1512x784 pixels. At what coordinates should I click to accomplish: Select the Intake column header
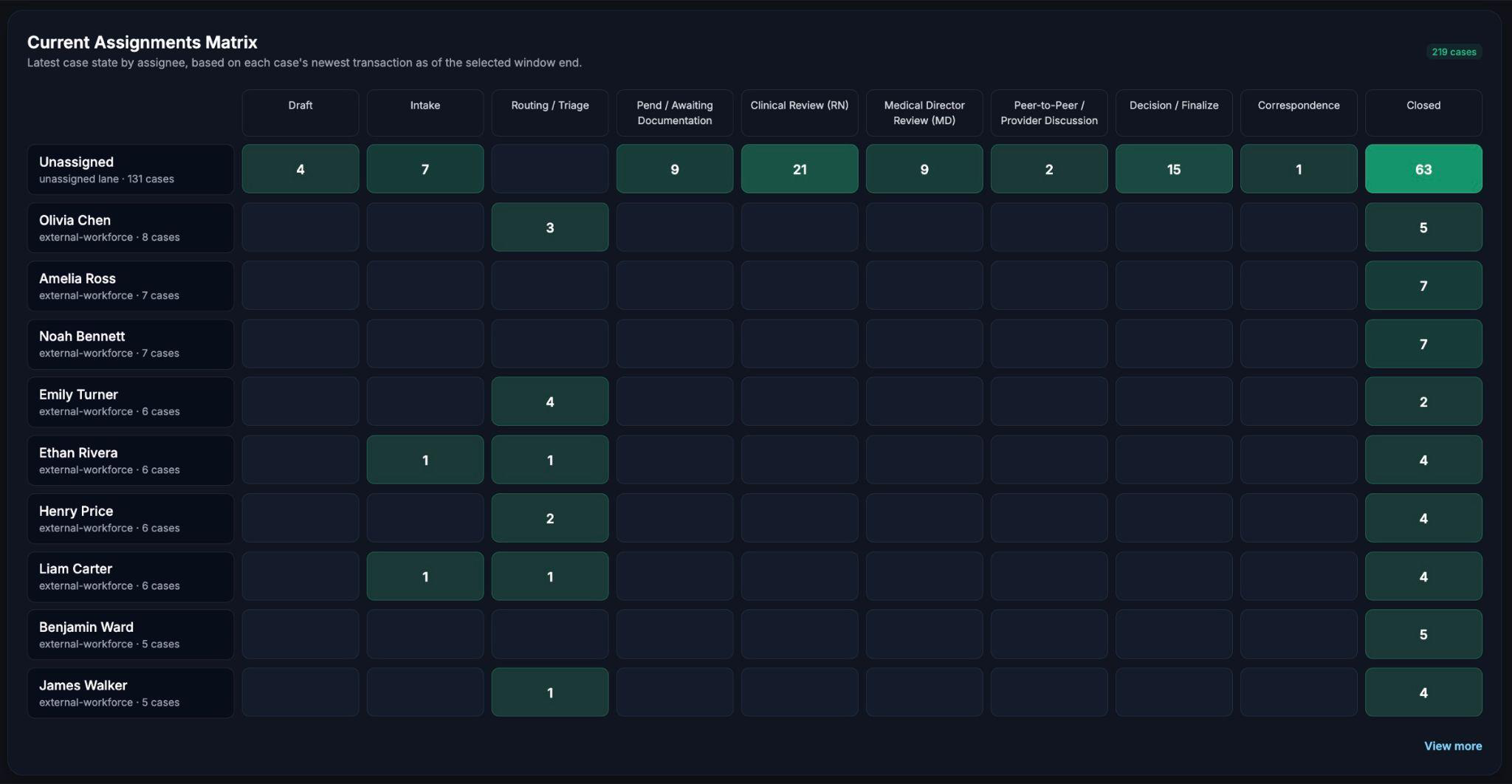pyautogui.click(x=425, y=113)
